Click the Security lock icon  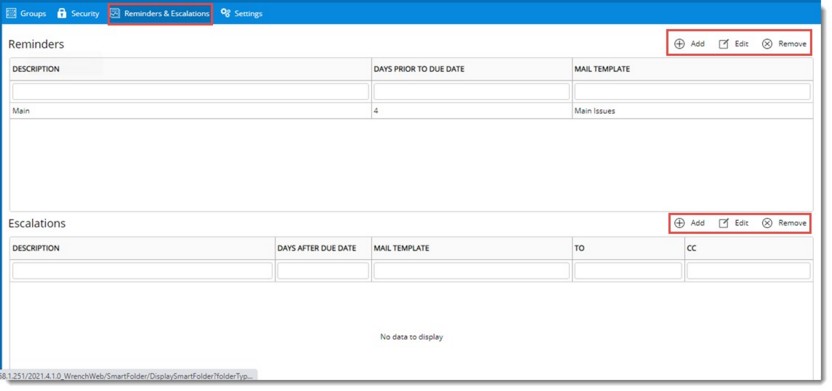[x=62, y=14]
